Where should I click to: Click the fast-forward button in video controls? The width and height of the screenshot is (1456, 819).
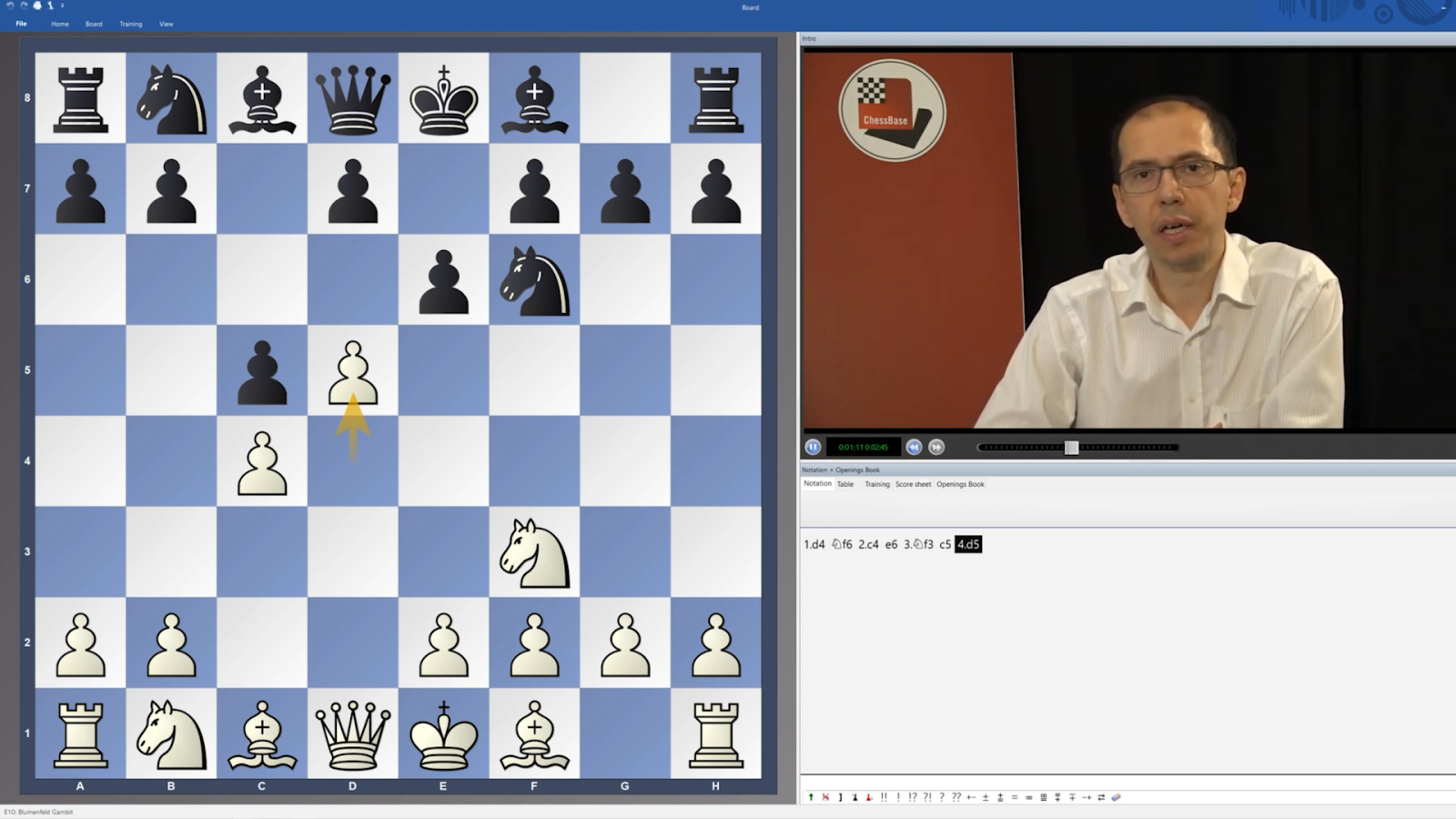(x=936, y=447)
